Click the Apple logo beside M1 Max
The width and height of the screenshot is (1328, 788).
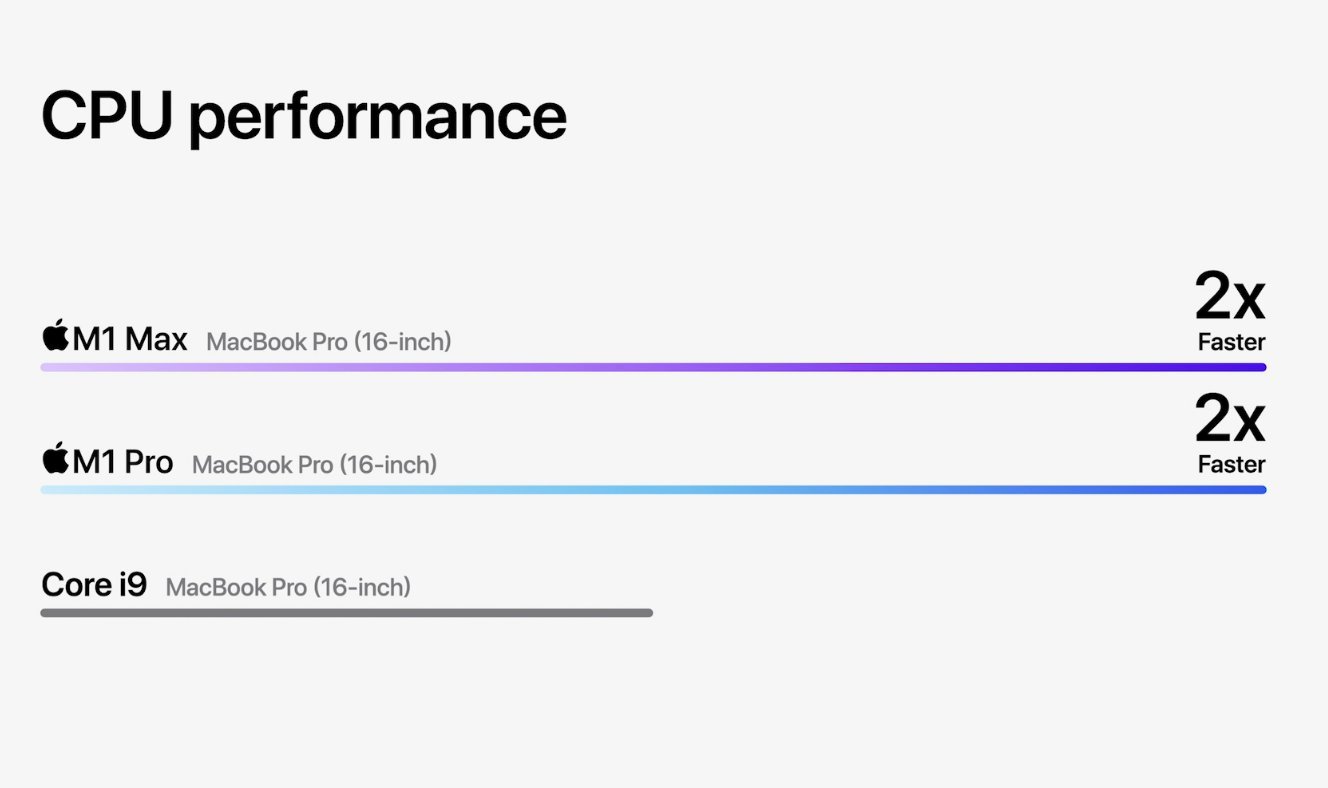[x=55, y=336]
